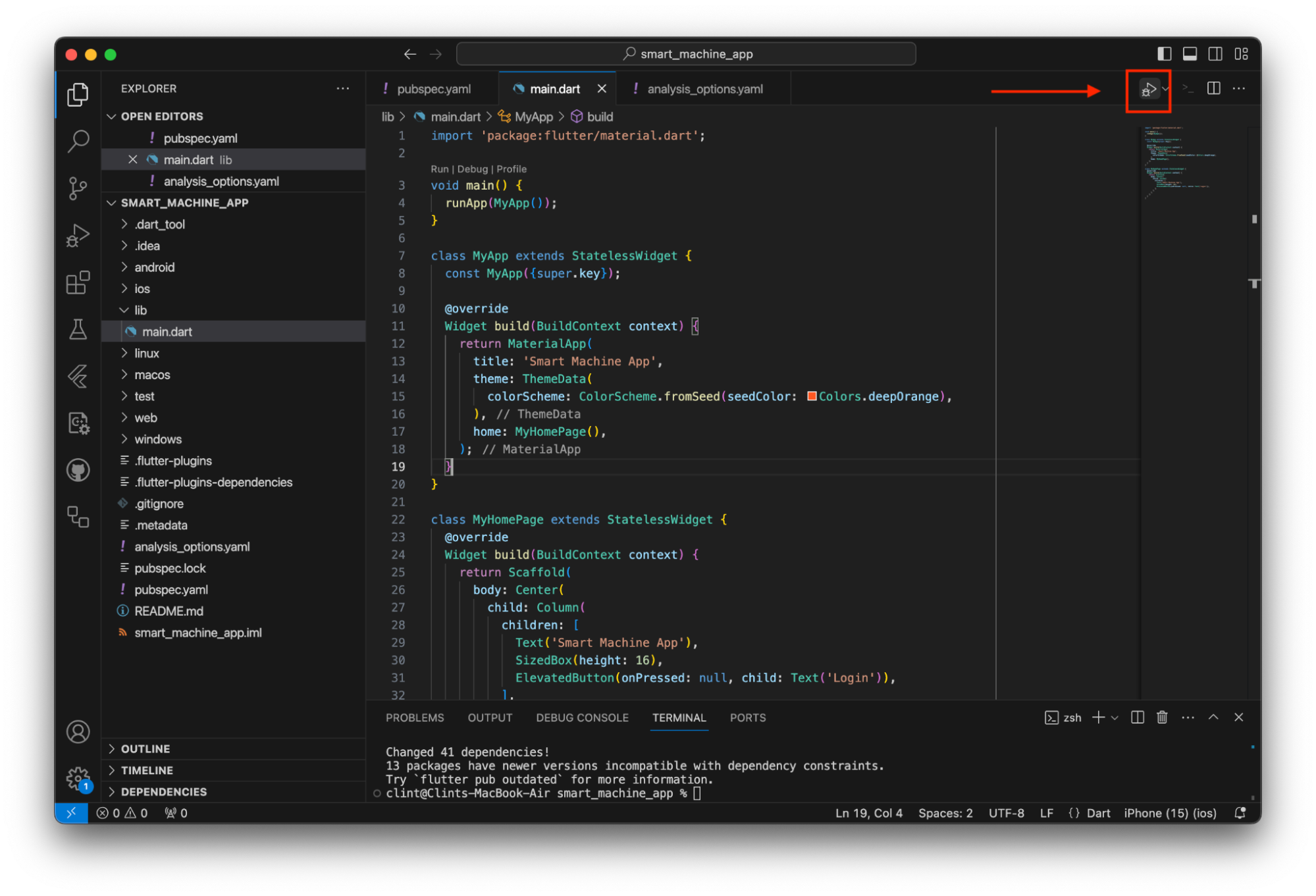Toggle the primary sidebar layout control

point(1165,54)
